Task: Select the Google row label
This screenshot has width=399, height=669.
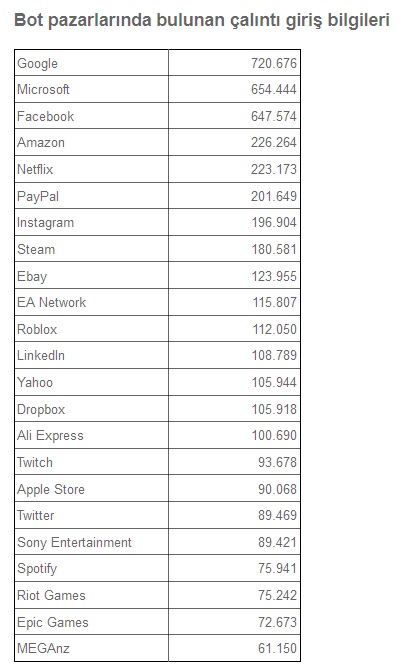Action: tap(38, 64)
